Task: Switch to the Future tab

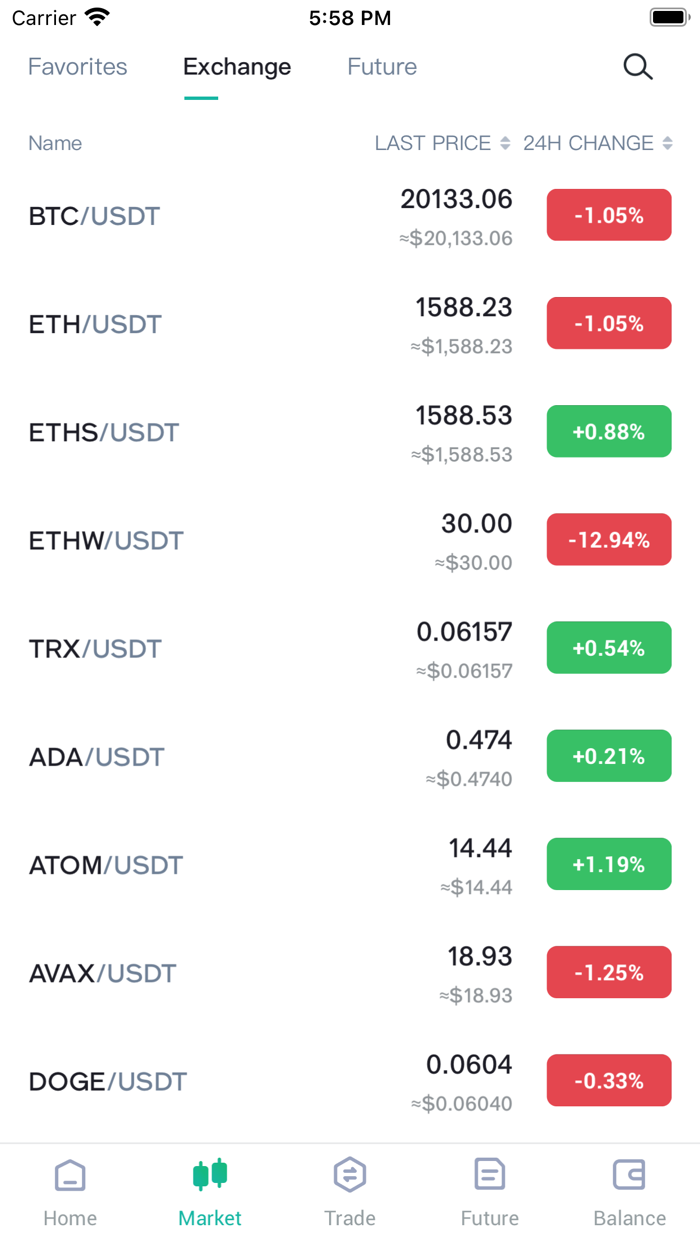Action: click(382, 67)
